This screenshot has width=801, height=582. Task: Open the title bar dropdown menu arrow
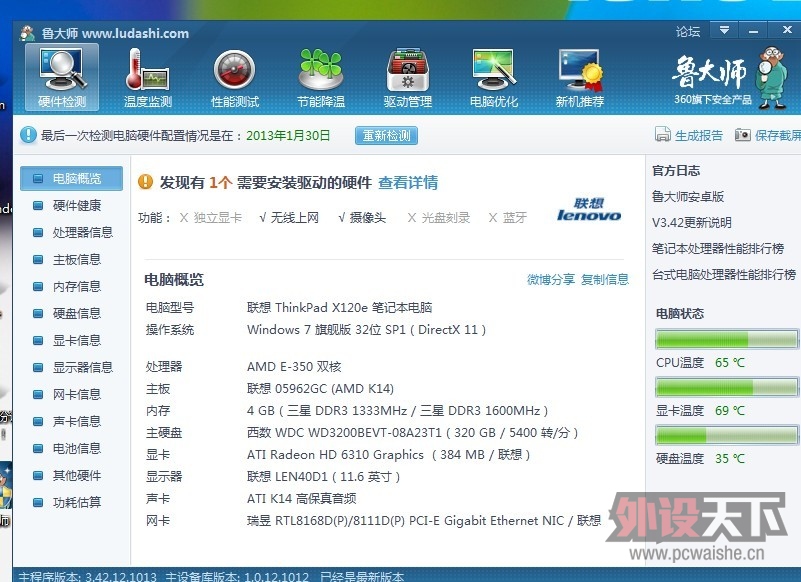coord(724,30)
